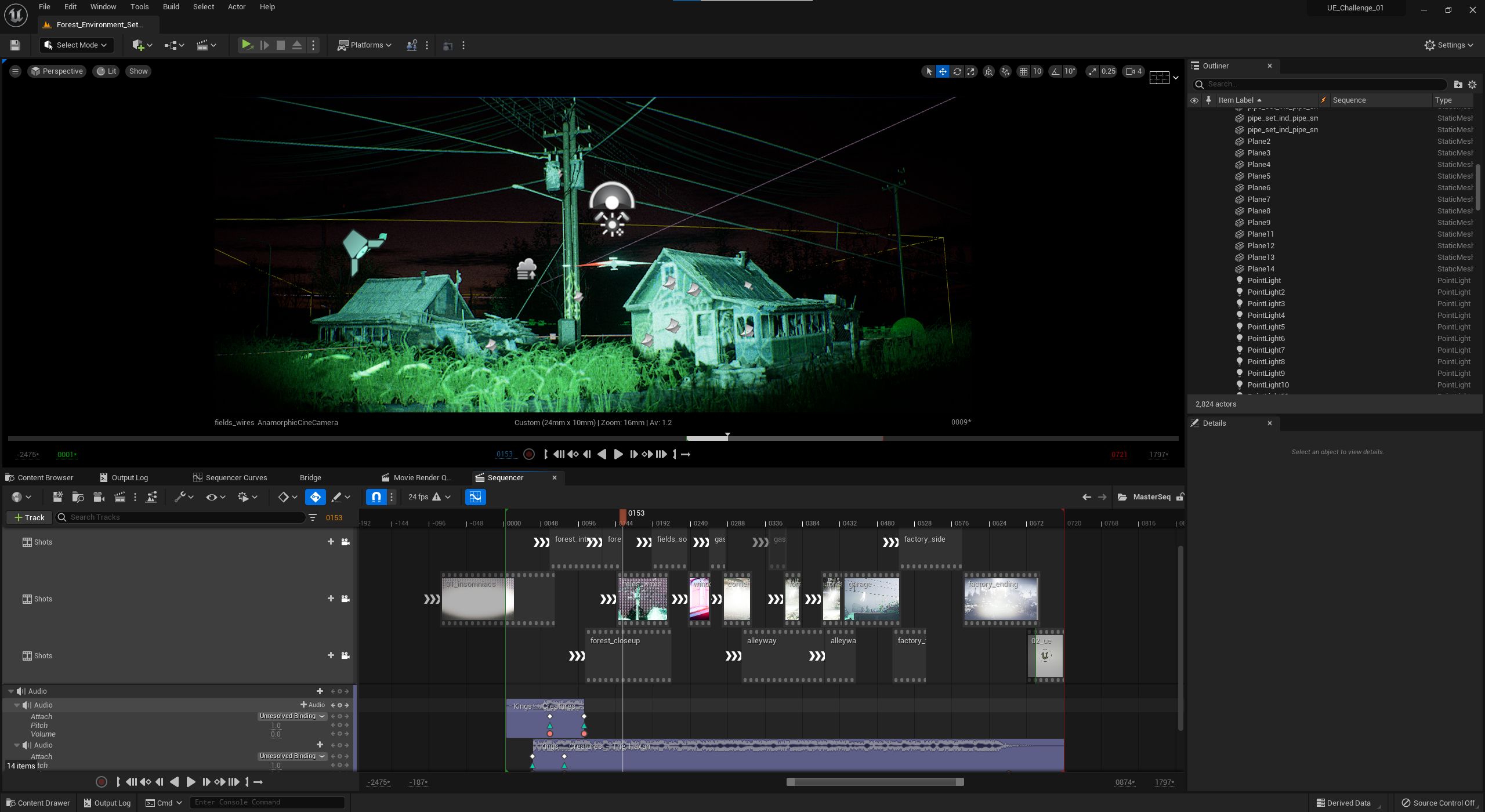1485x812 pixels.
Task: Click the Sequencer horizontal range scrollbar
Action: coord(875,782)
